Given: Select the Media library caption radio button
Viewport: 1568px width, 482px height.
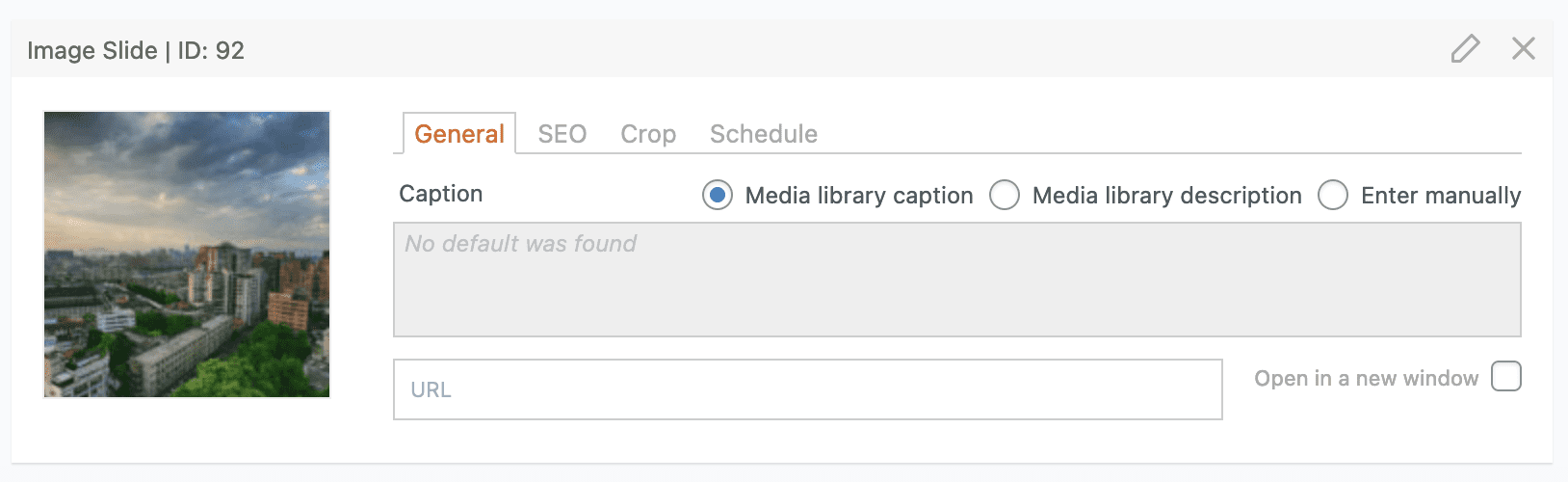Looking at the screenshot, I should coord(718,196).
